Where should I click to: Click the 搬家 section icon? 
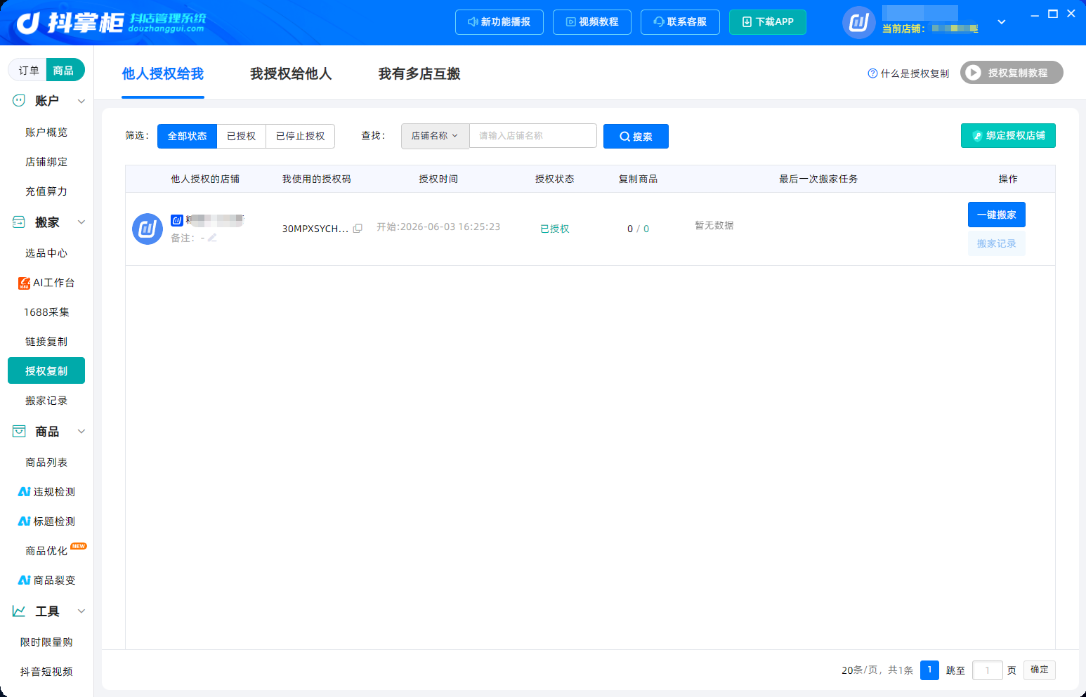click(19, 223)
